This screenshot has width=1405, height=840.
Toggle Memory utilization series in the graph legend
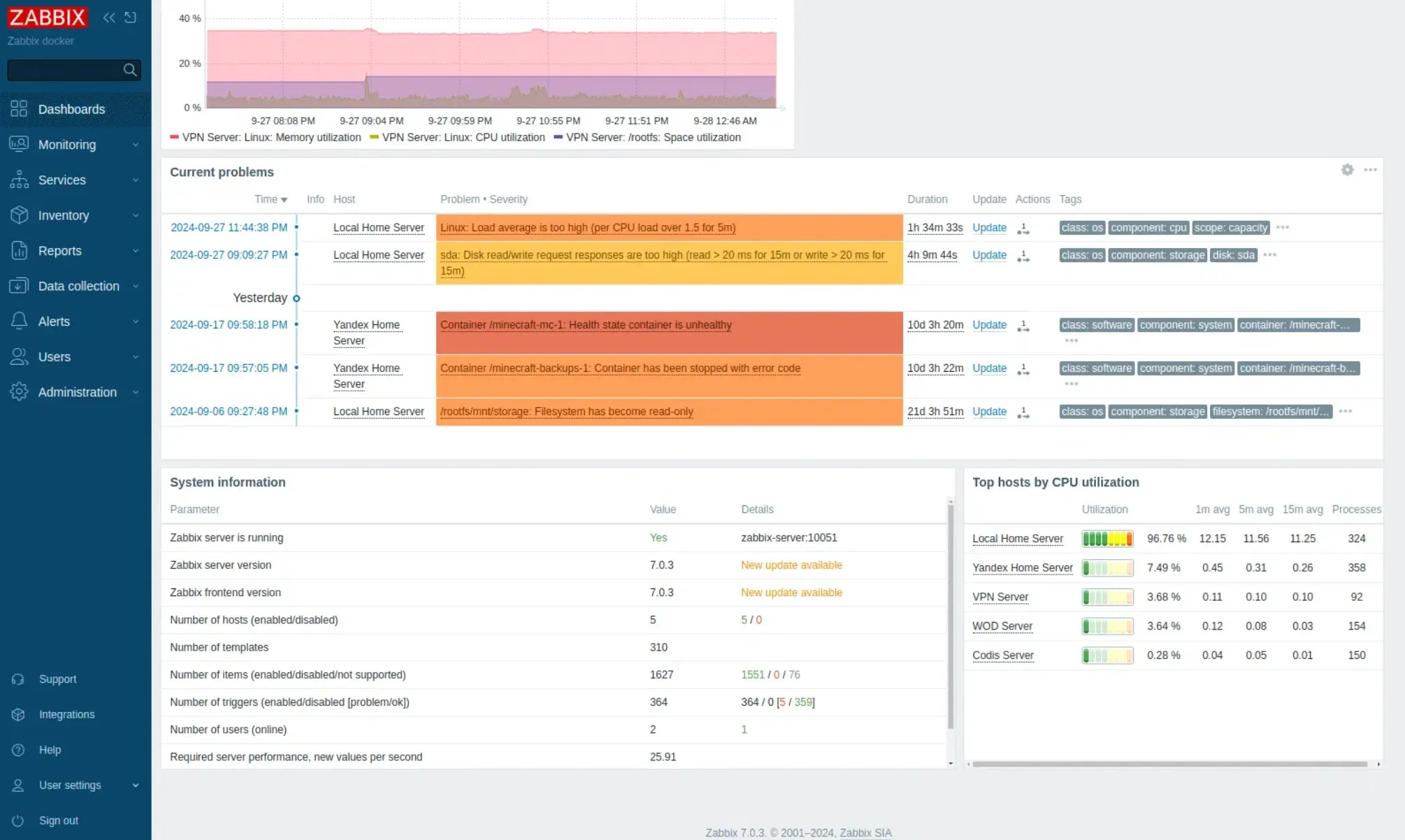(x=266, y=138)
